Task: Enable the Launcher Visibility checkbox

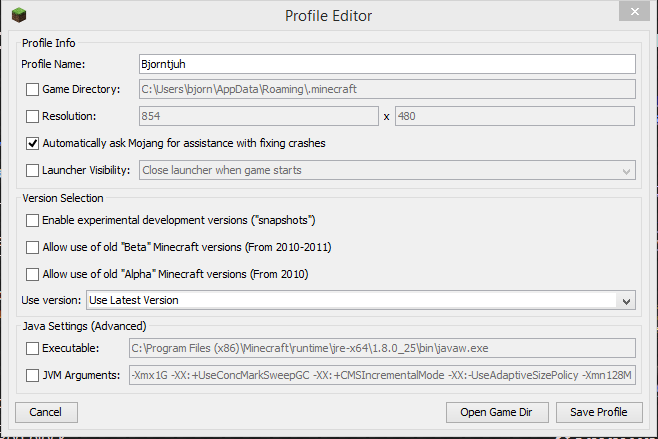Action: click(32, 170)
